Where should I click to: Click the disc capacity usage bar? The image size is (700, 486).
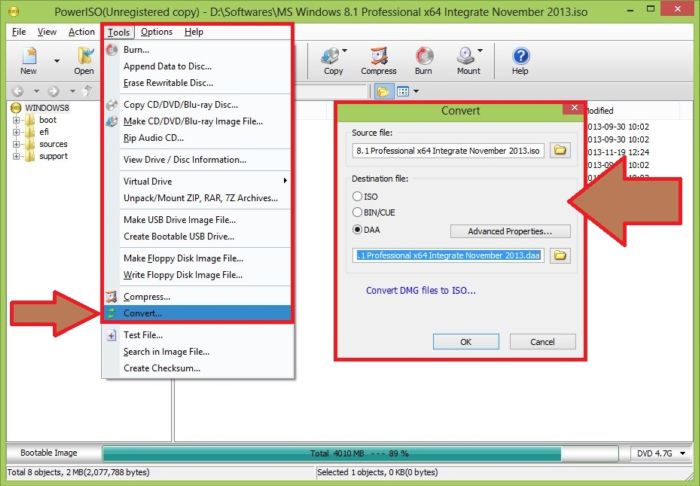click(360, 453)
